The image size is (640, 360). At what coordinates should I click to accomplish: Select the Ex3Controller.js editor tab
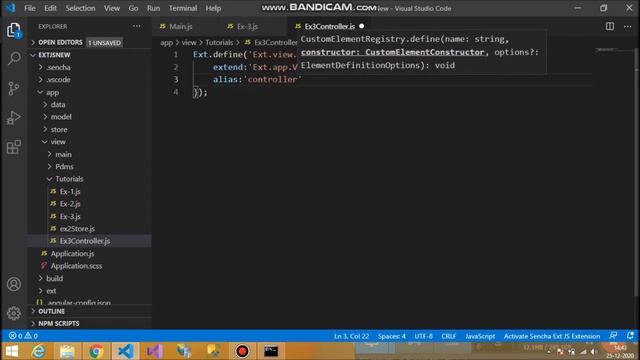329,26
